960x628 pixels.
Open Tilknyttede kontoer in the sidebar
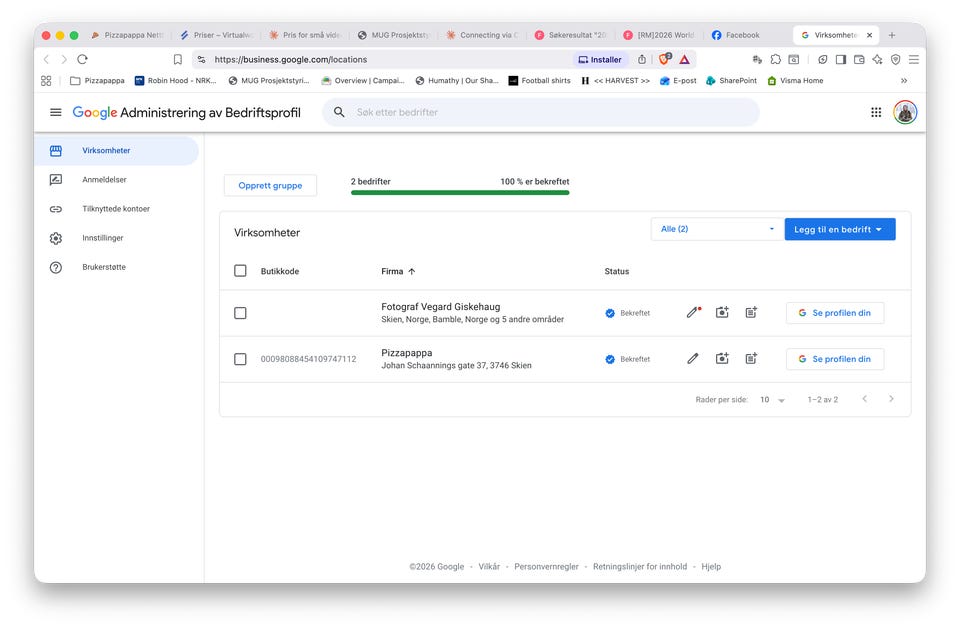point(116,209)
